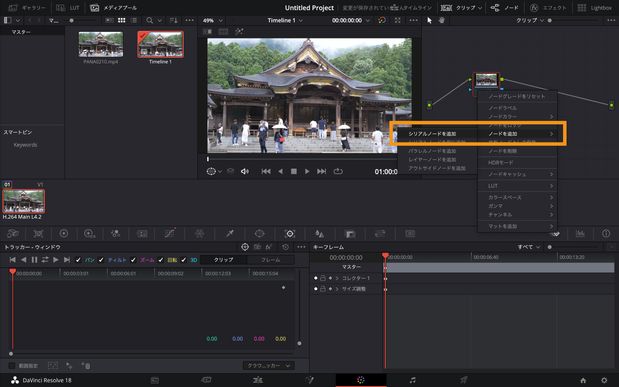Toggle viewer audio mute speaker icon
The height and width of the screenshot is (387, 619).
coord(245,171)
